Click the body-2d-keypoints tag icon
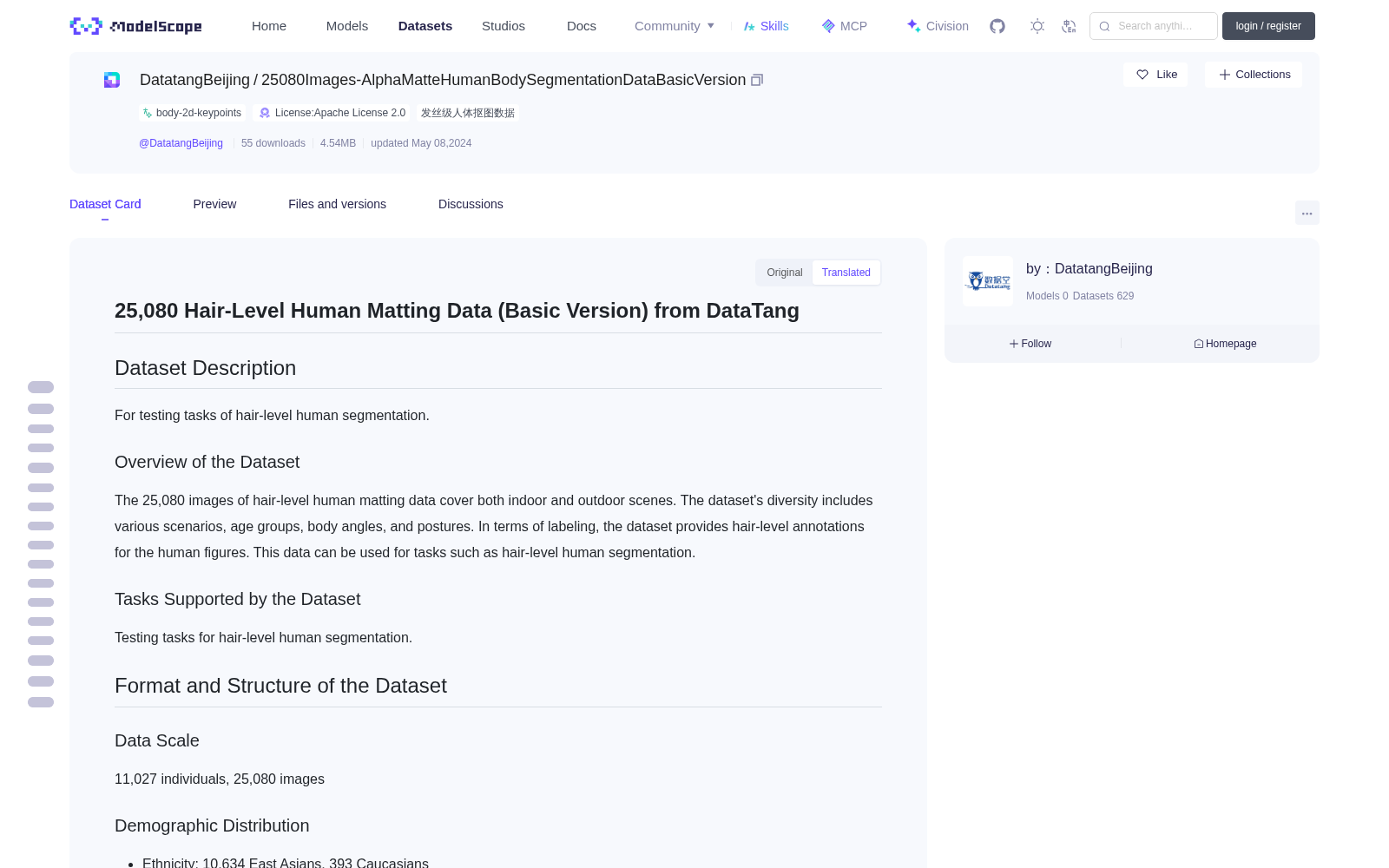The image size is (1389, 868). tap(148, 113)
